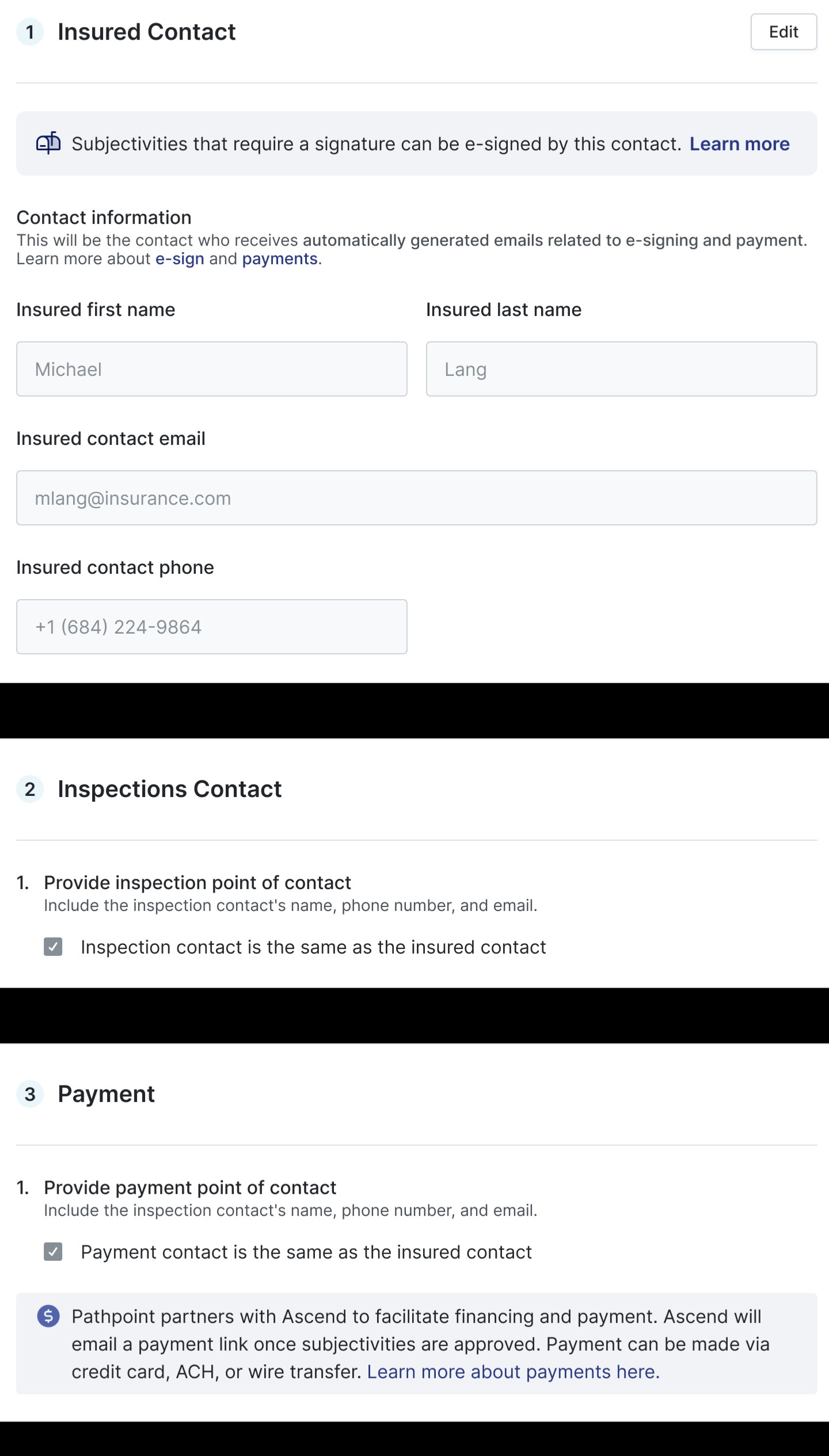Click the Insured Contact section heading
Viewport: 829px width, 1456px height.
[x=147, y=32]
